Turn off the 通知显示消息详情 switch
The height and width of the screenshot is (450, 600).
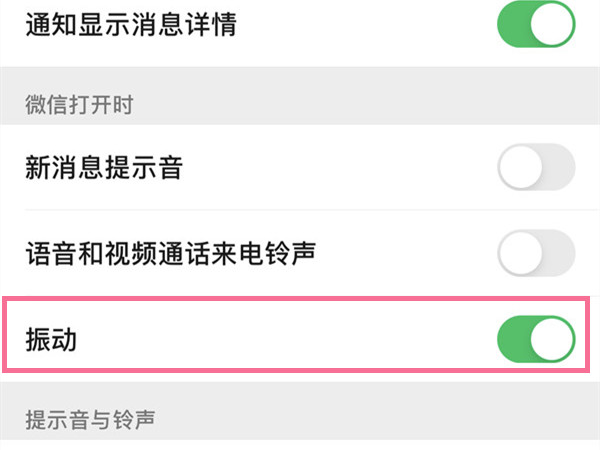(537, 27)
